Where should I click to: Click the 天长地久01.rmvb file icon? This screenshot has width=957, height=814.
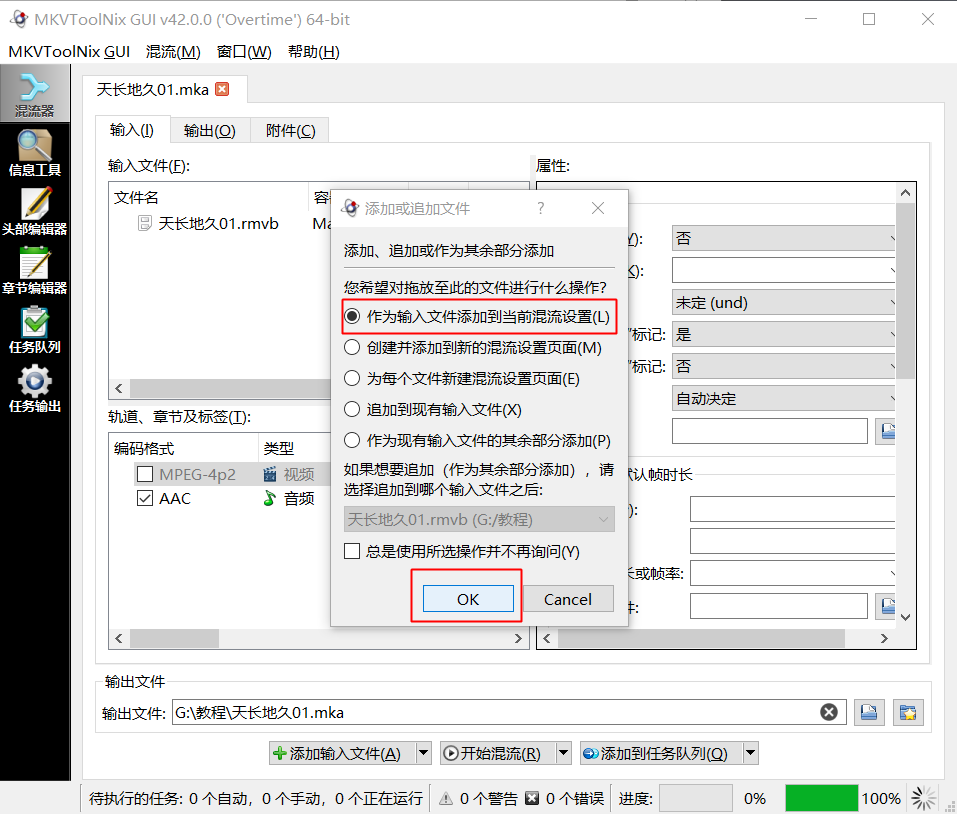145,223
